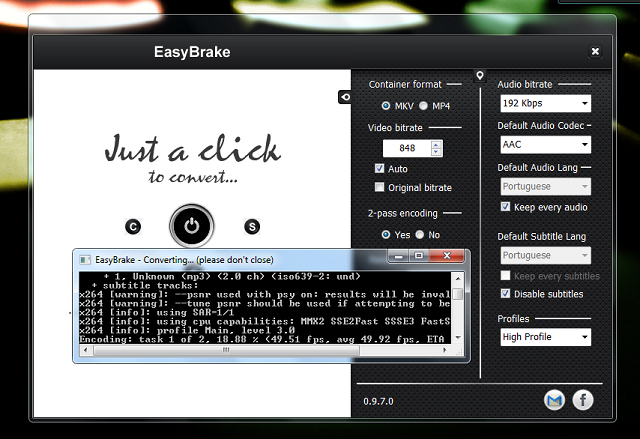Click the console horizontal scrollbar thumb

[x=226, y=350]
